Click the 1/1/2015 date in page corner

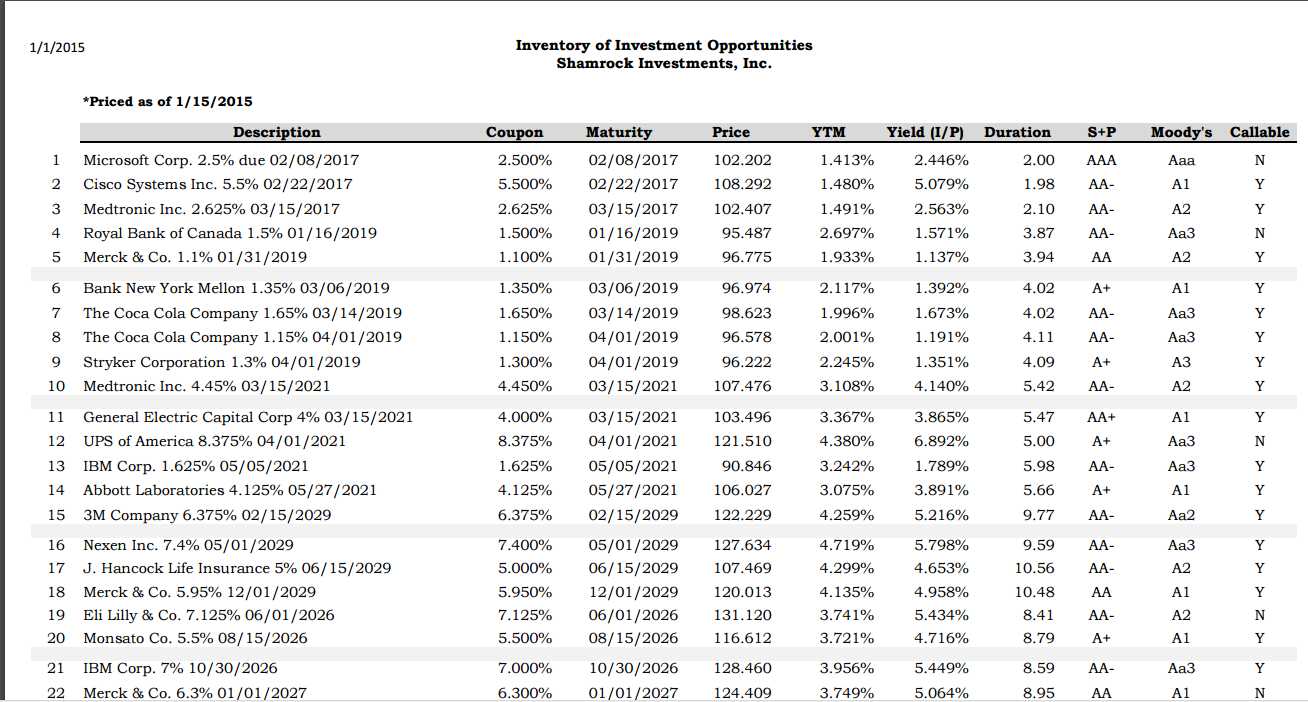pyautogui.click(x=57, y=48)
